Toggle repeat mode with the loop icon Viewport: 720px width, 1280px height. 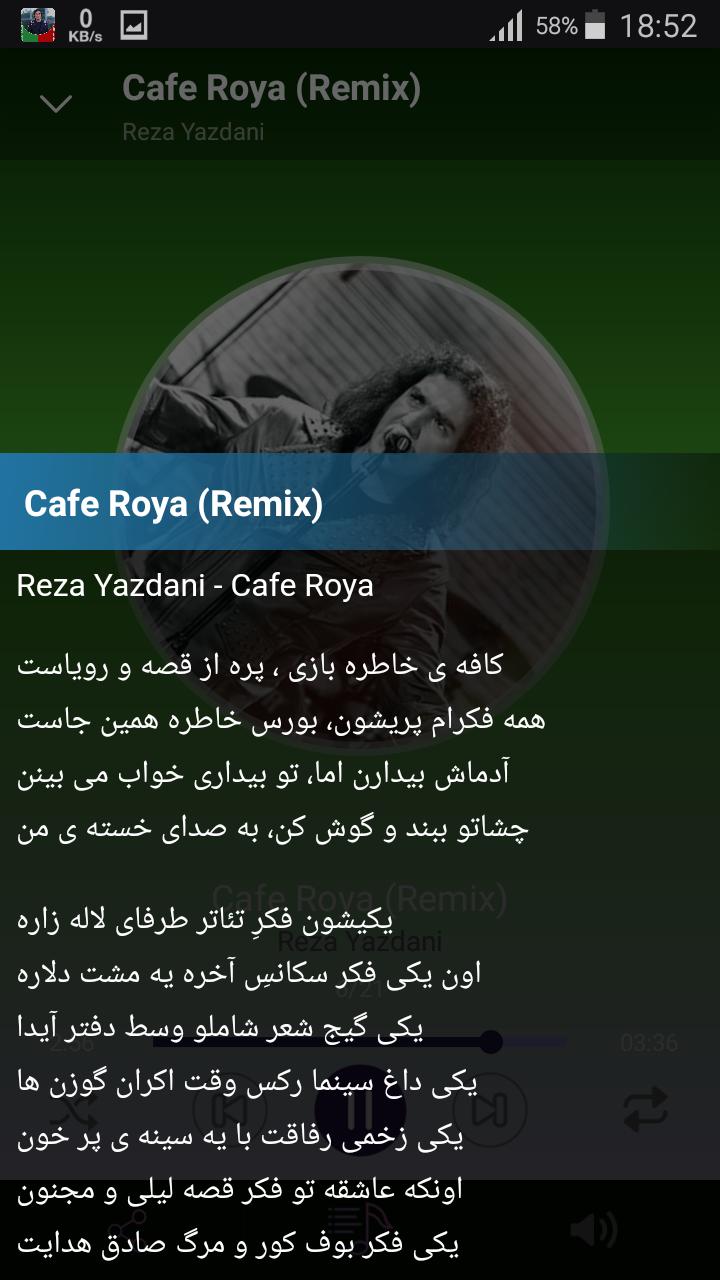pos(645,1109)
